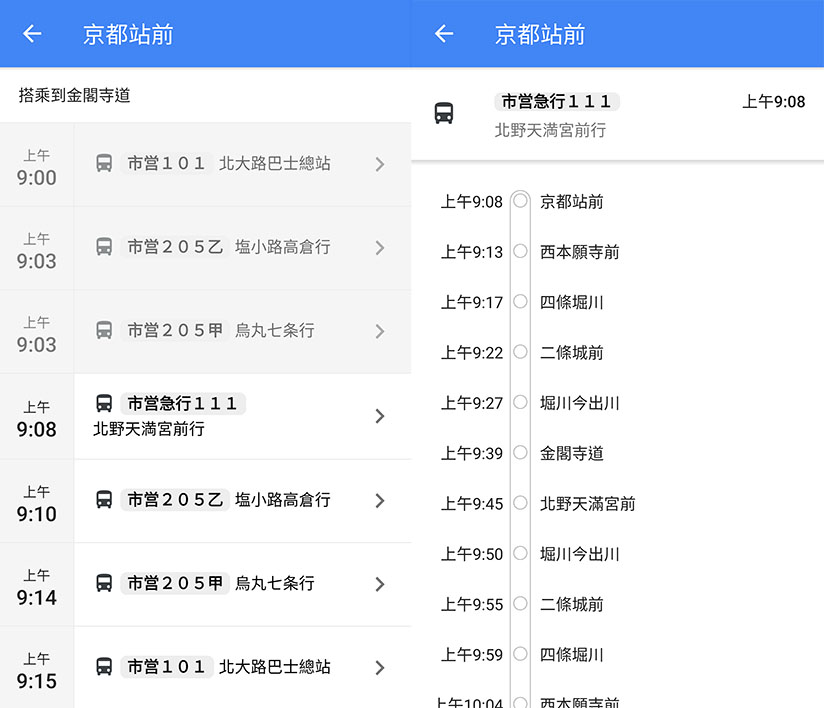Open the 市営205乙 route badge at 9:03
Image resolution: width=824 pixels, height=708 pixels.
click(174, 247)
